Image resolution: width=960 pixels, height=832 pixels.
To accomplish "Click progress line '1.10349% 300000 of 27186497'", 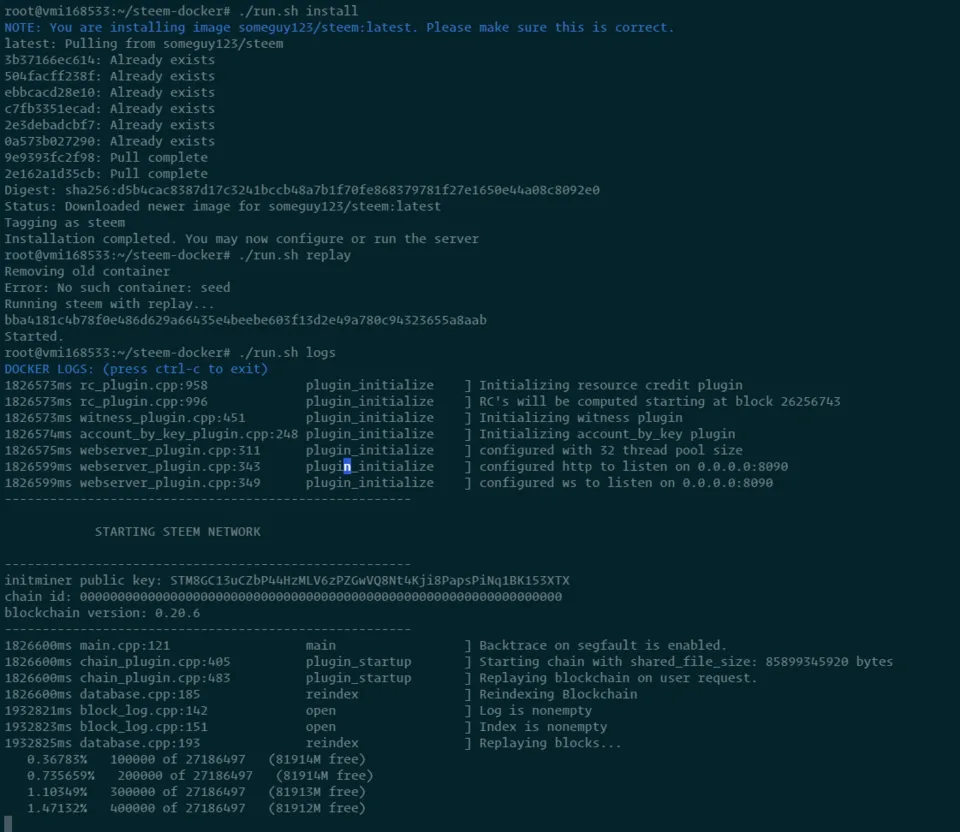I will pos(196,792).
